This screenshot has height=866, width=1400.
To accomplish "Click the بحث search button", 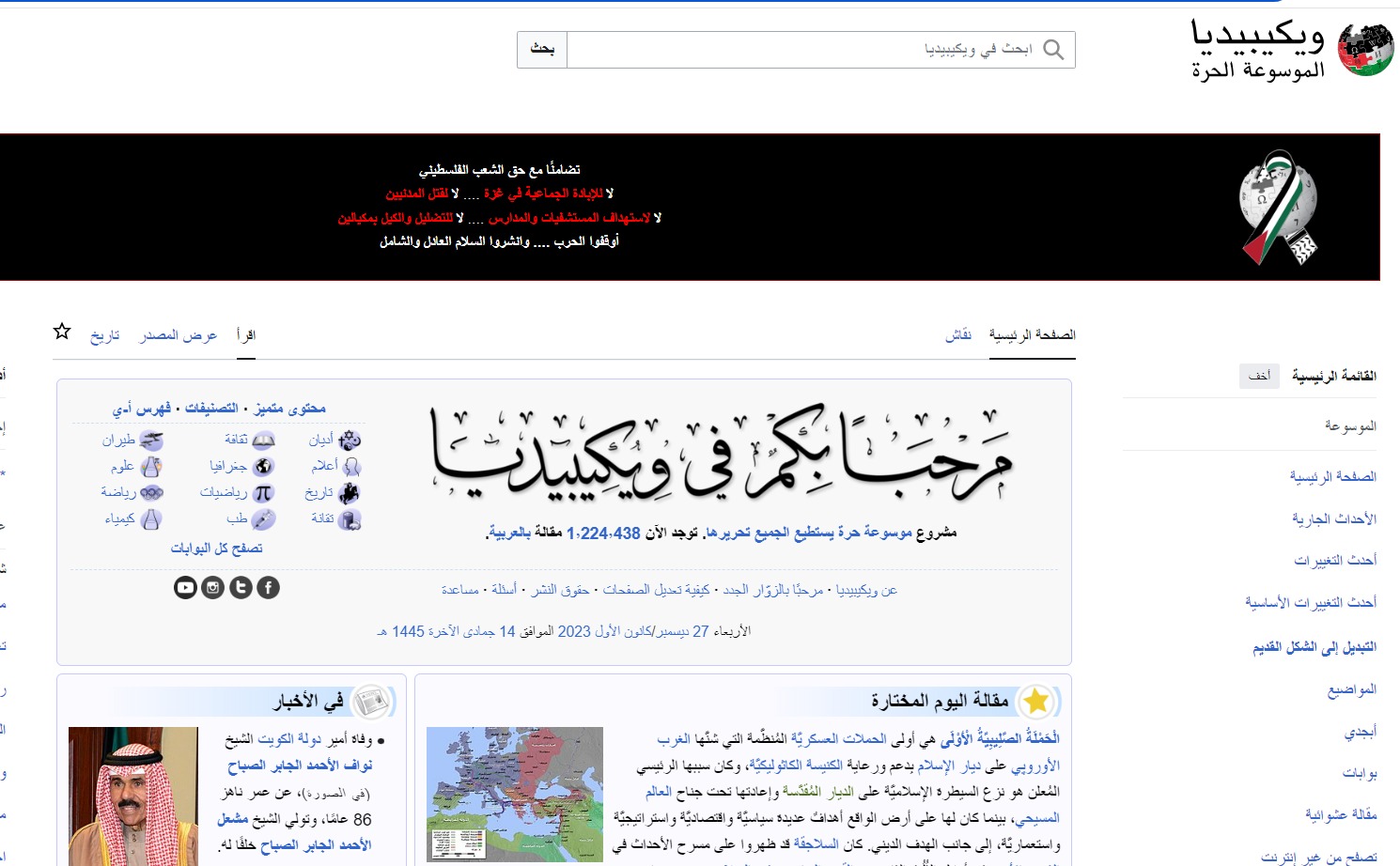I will click(x=542, y=50).
